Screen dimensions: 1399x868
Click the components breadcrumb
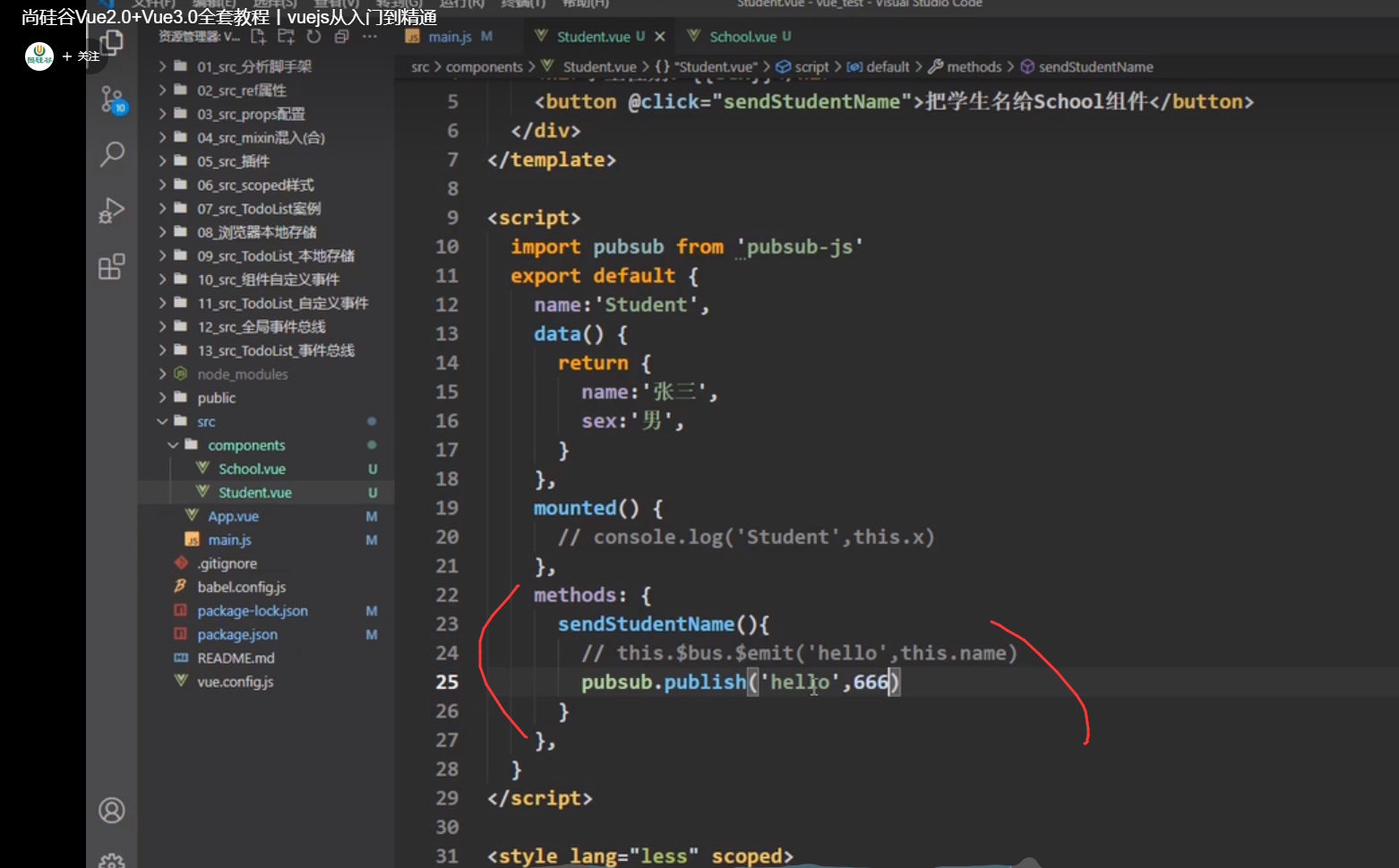tap(485, 67)
